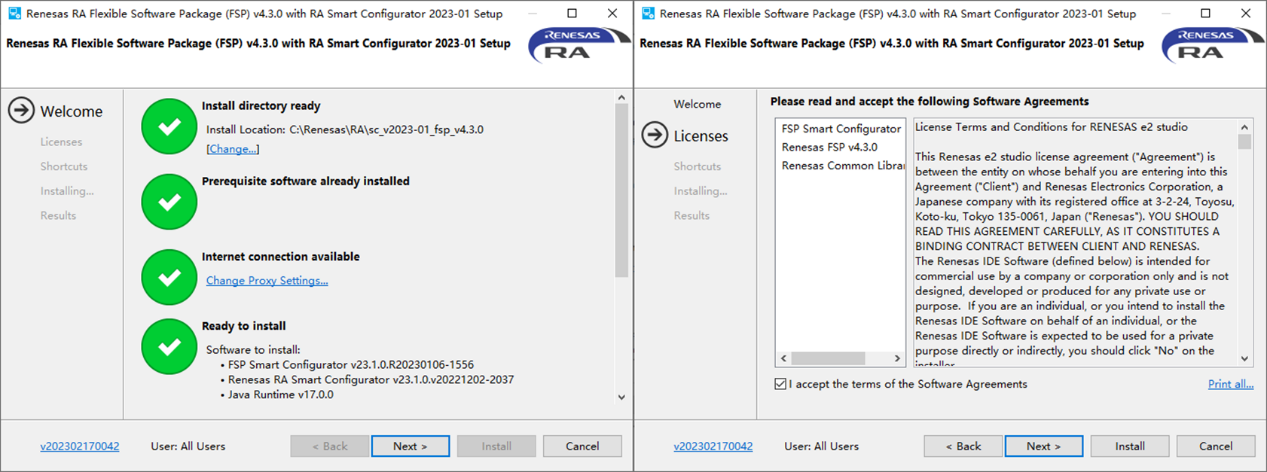Click green check icon for Prerequisite software installed

(169, 201)
